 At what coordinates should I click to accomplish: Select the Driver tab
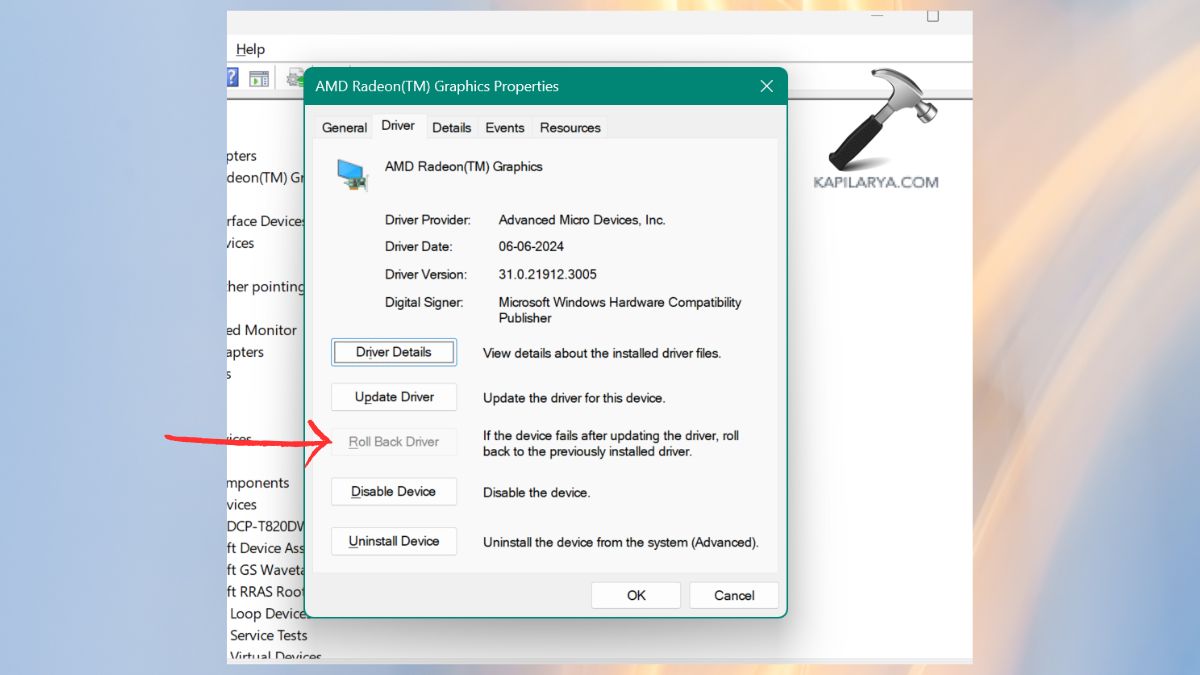[398, 126]
